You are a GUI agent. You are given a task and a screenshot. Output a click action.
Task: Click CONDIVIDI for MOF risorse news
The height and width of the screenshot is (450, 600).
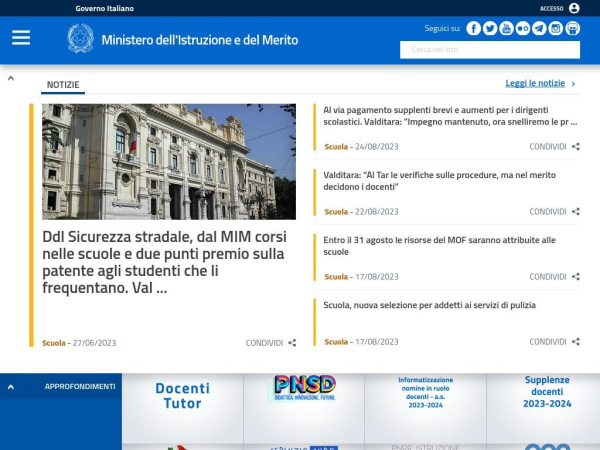pos(548,277)
